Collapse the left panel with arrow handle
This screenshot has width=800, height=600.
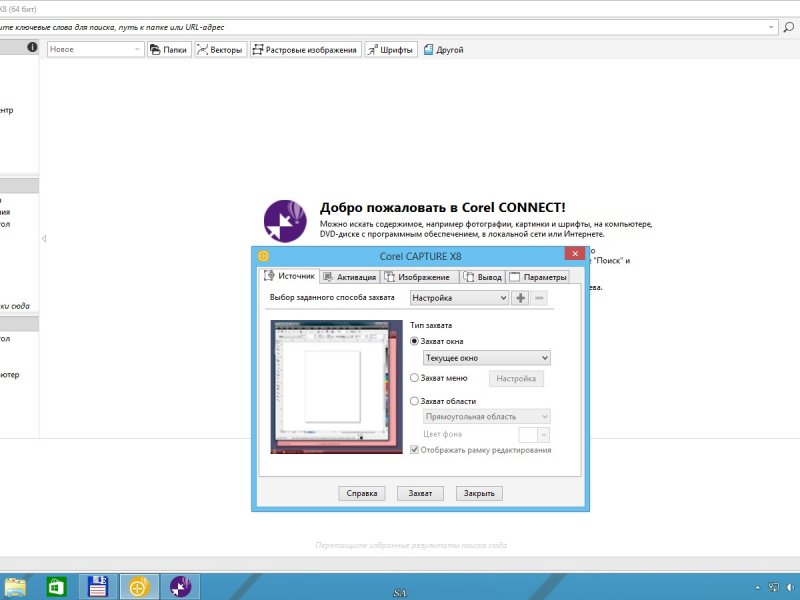pyautogui.click(x=44, y=238)
